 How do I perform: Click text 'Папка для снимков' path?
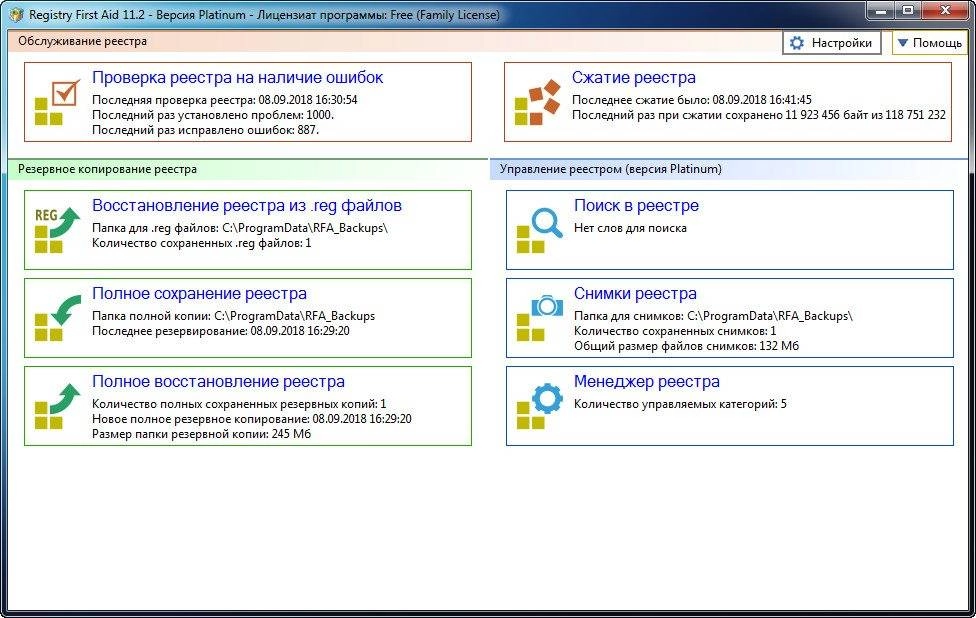[x=713, y=316]
